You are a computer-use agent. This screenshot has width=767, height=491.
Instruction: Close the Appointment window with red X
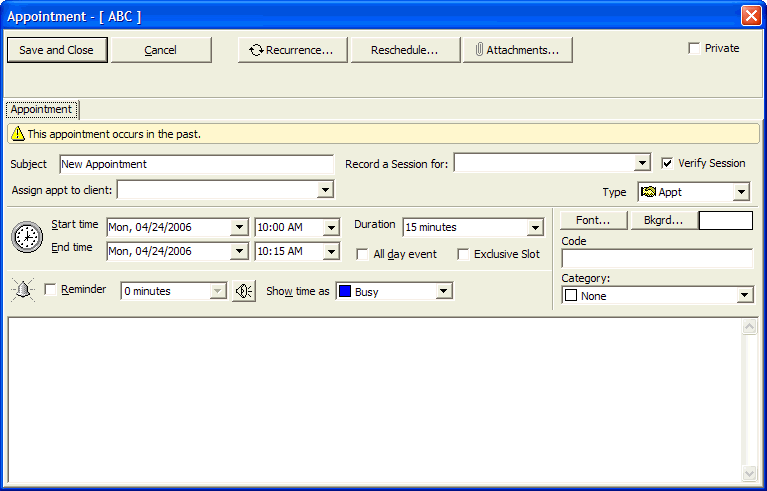coord(750,16)
